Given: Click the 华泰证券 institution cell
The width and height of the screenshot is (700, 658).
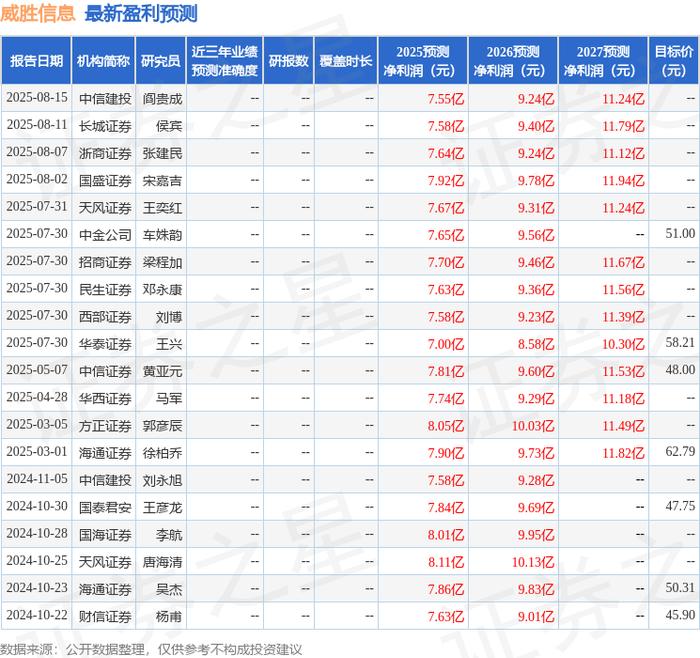Looking at the screenshot, I should 105,344.
